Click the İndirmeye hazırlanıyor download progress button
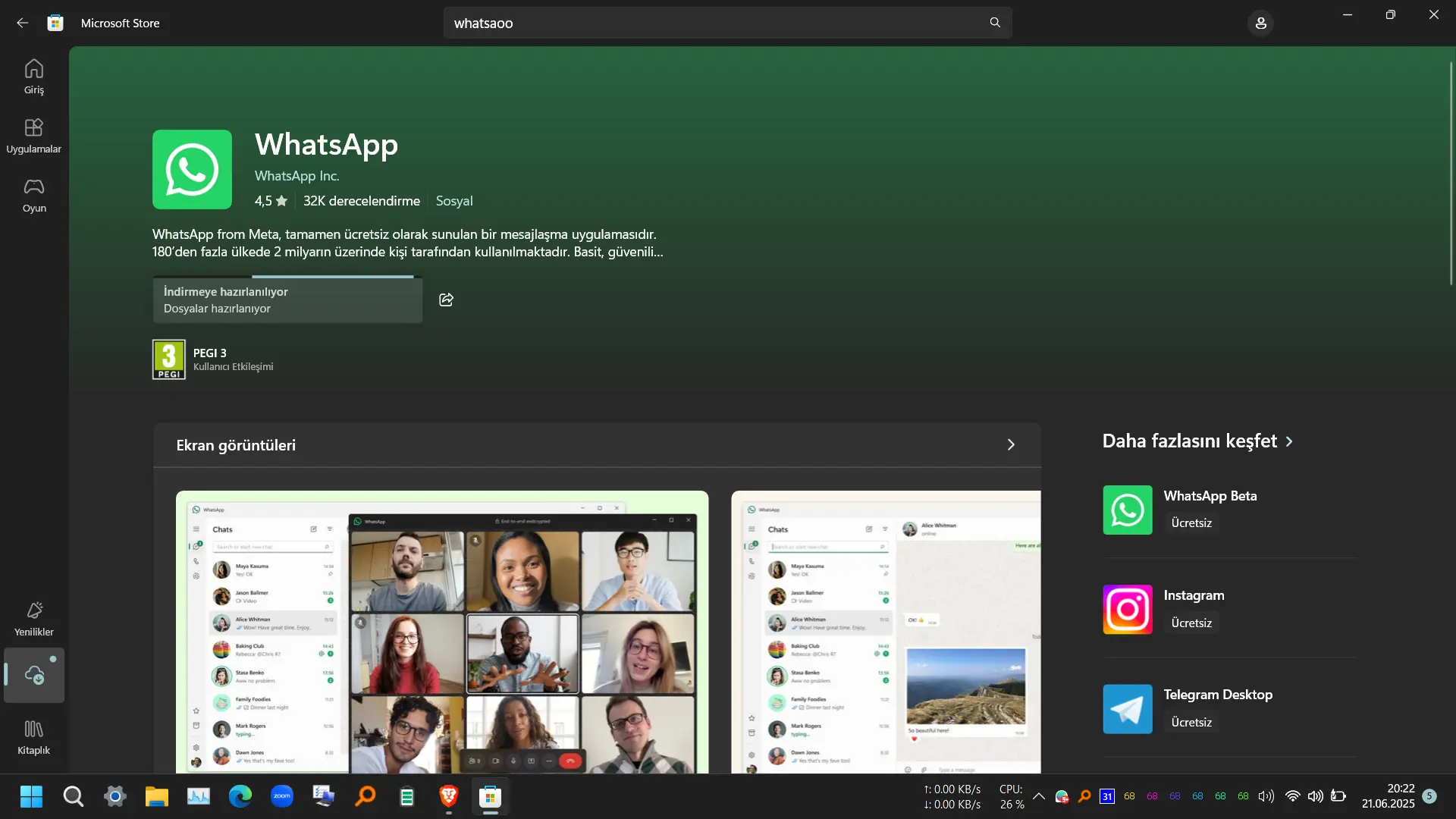The width and height of the screenshot is (1456, 819). tap(287, 300)
